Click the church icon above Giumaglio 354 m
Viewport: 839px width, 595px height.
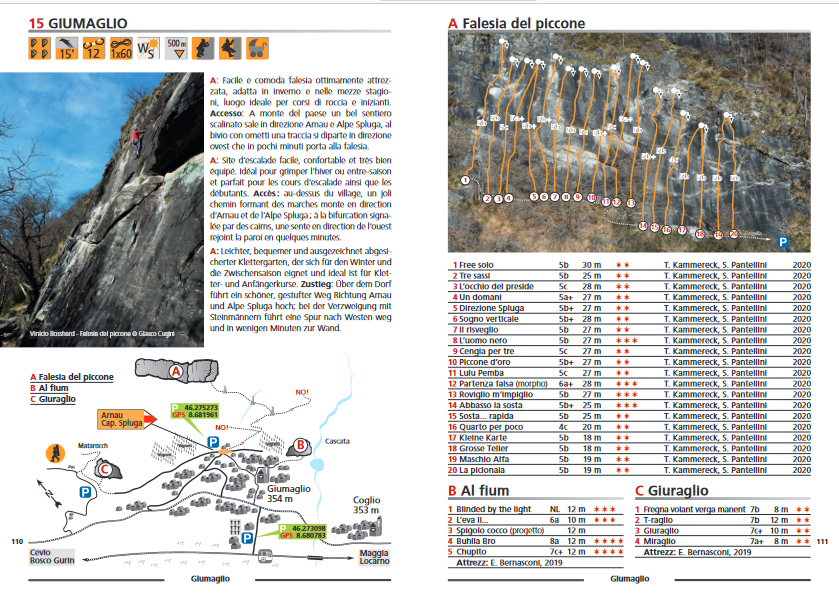262,474
